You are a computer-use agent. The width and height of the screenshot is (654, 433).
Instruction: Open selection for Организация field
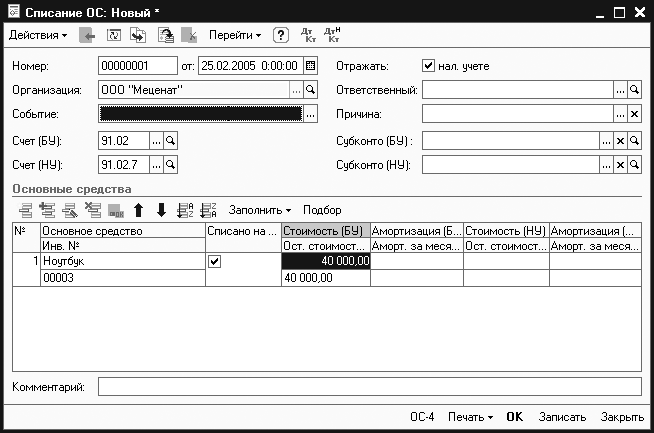coord(296,90)
